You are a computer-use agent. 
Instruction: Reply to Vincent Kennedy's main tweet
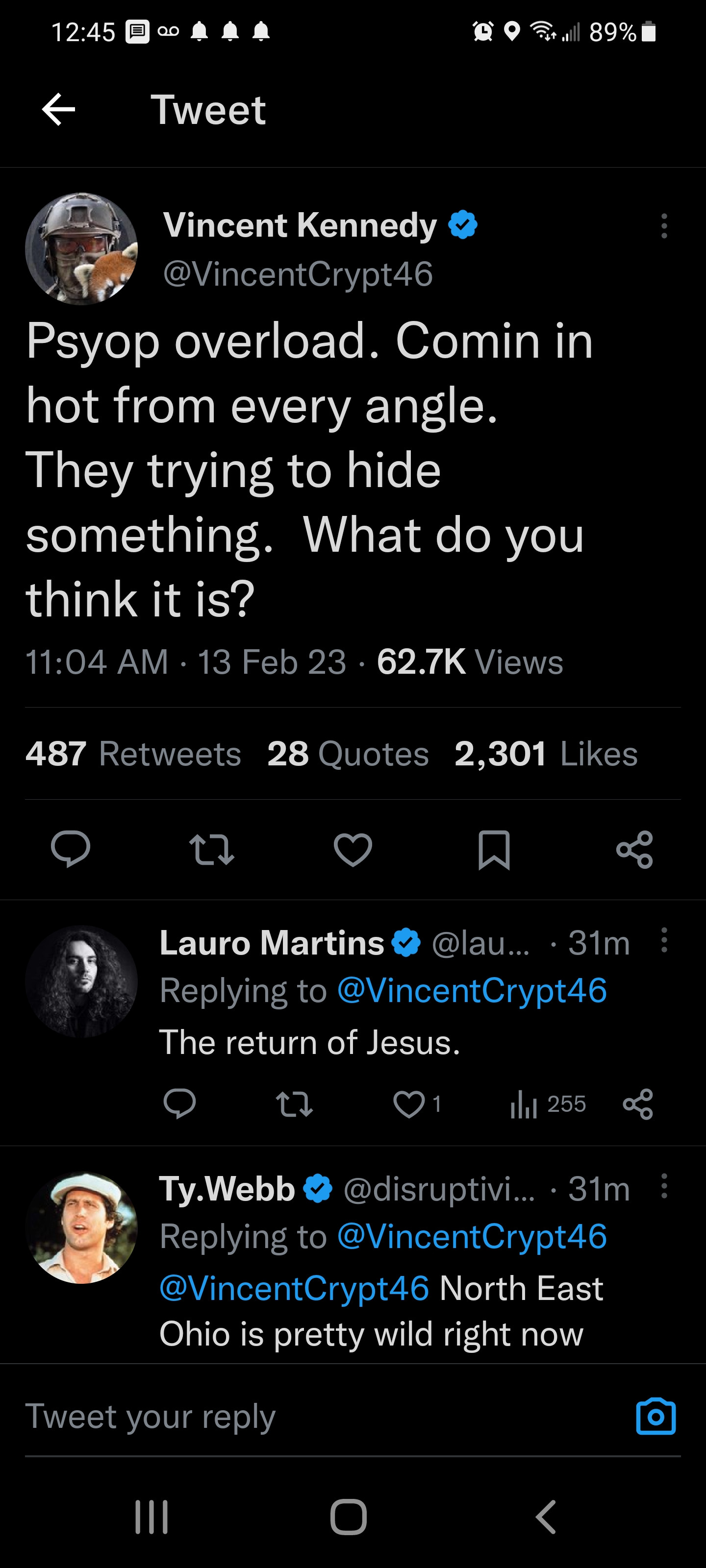[x=71, y=849]
